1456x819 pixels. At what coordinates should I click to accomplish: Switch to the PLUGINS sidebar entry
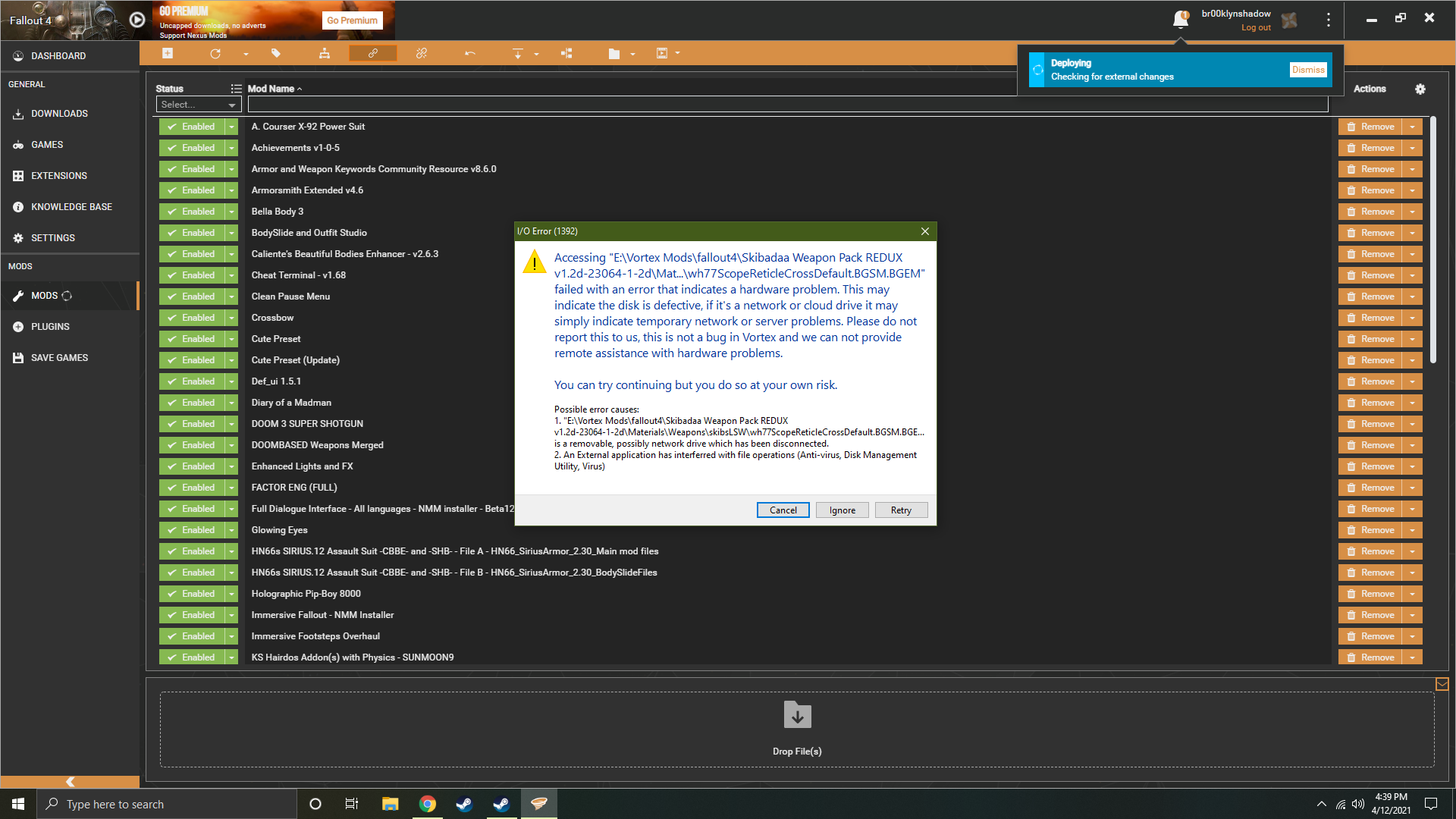click(52, 326)
